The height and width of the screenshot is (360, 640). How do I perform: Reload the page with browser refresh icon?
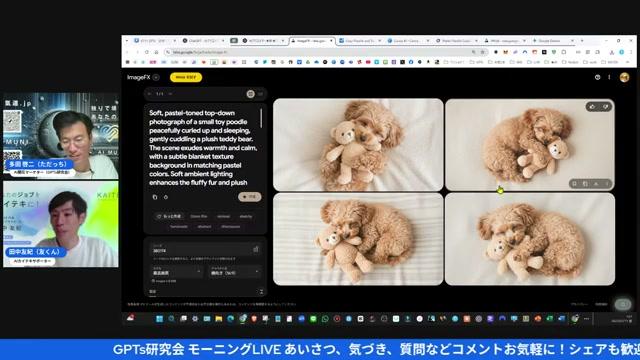[x=147, y=52]
